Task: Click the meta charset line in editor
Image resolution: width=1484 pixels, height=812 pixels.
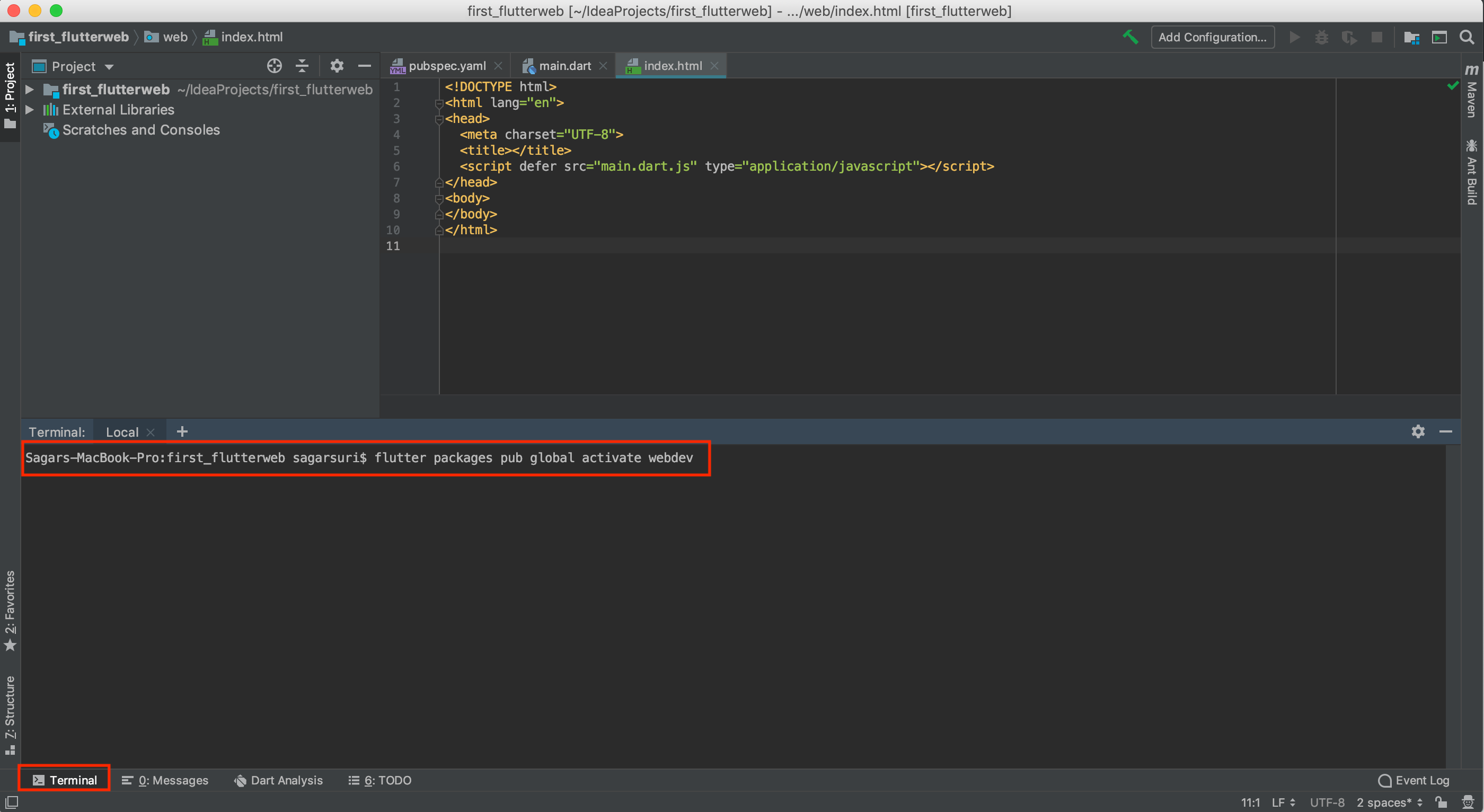Action: (541, 134)
